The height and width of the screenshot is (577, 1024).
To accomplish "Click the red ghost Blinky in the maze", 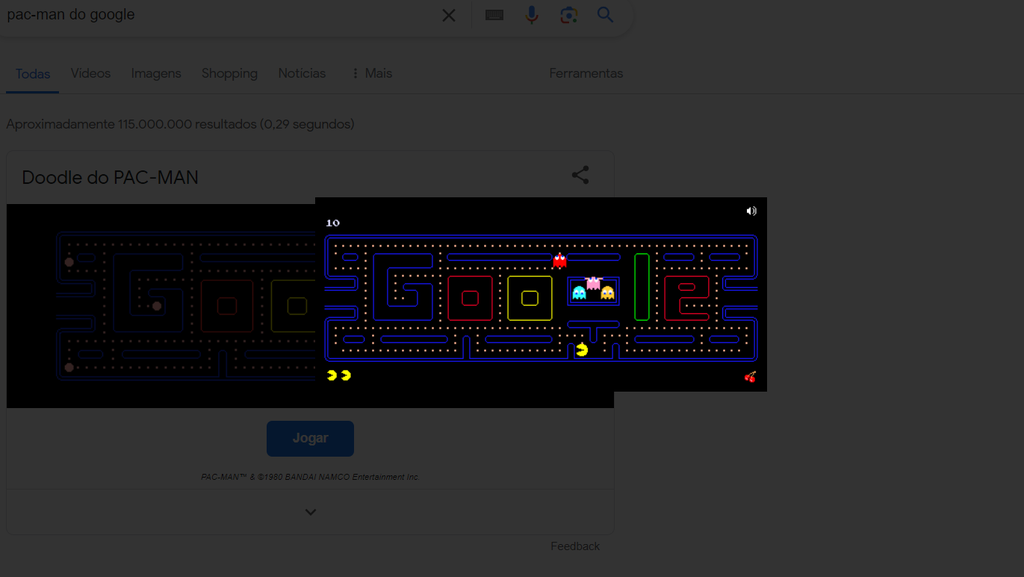I will (559, 262).
